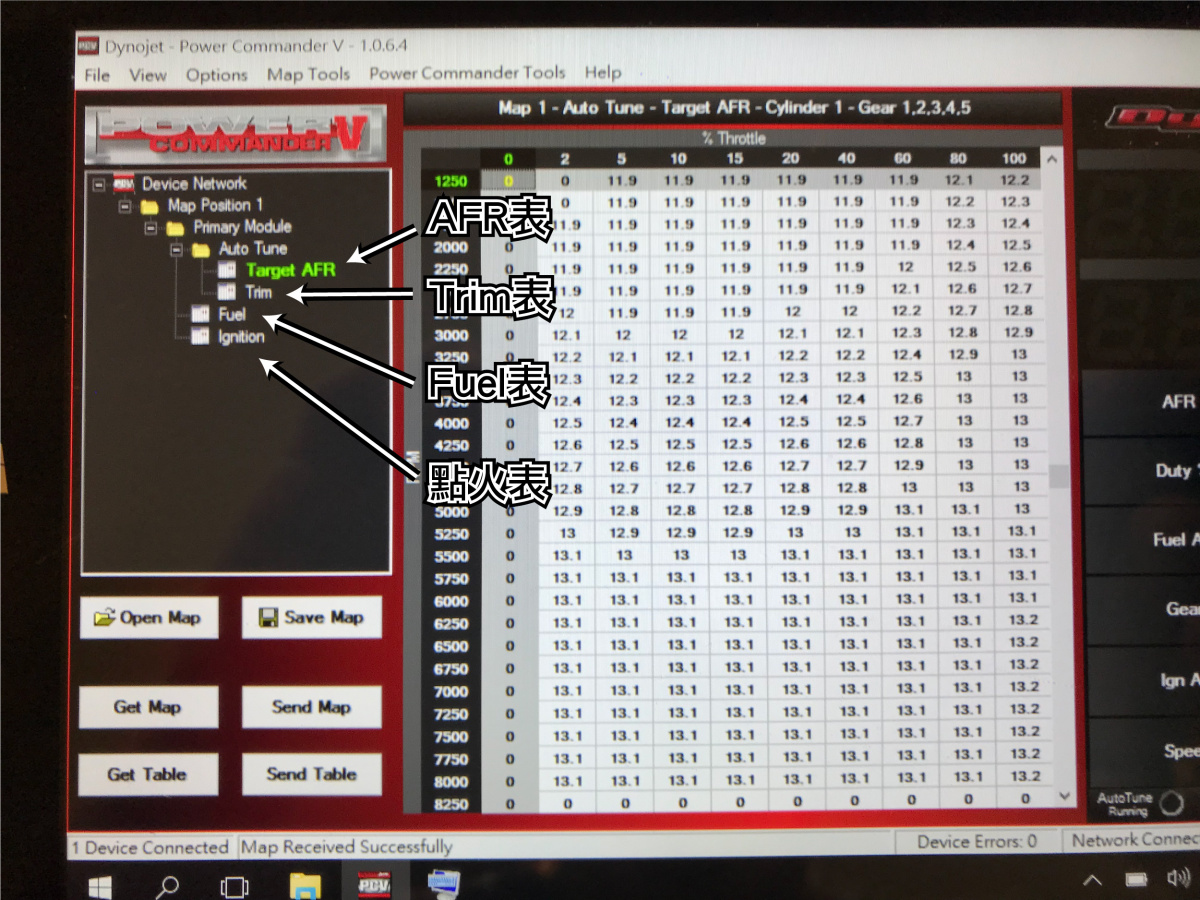The image size is (1200, 900).
Task: Open the View menu
Action: pos(148,75)
